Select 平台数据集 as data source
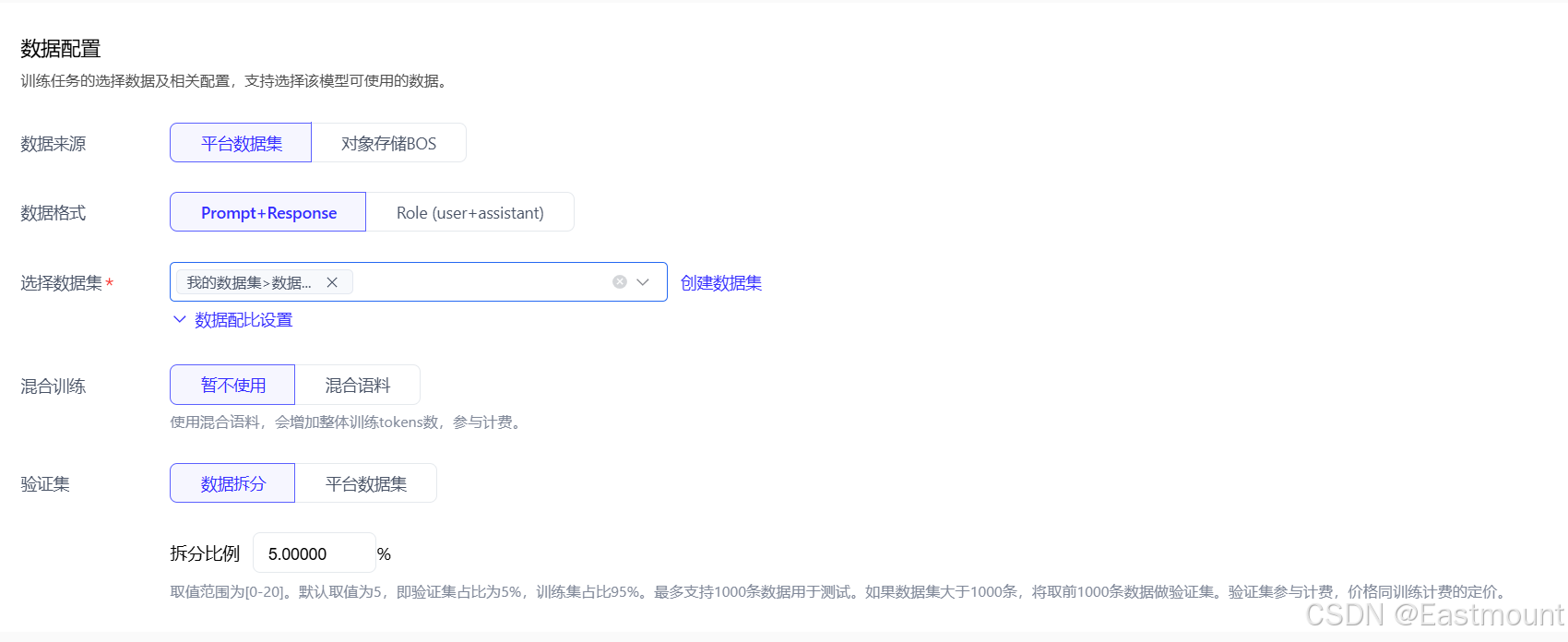This screenshot has width=1568, height=642. click(241, 143)
